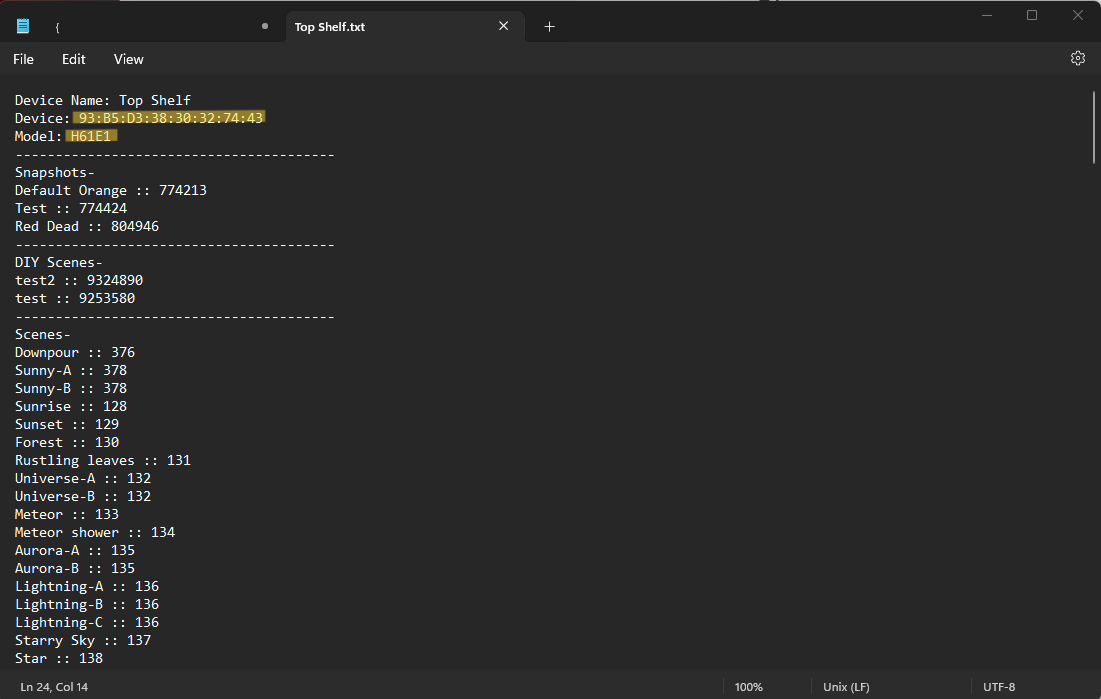Click the Unix (LF) line-ending indicator
The width and height of the screenshot is (1101, 699).
(846, 687)
